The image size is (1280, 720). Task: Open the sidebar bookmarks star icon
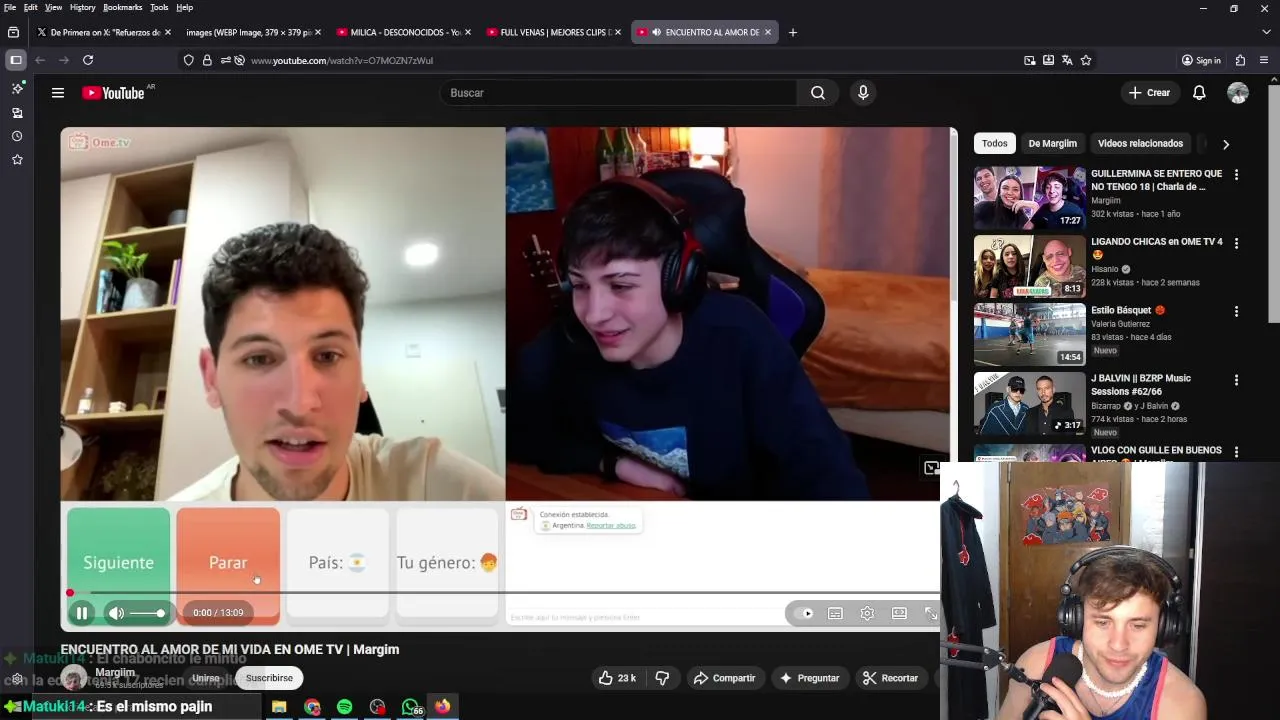coord(17,160)
